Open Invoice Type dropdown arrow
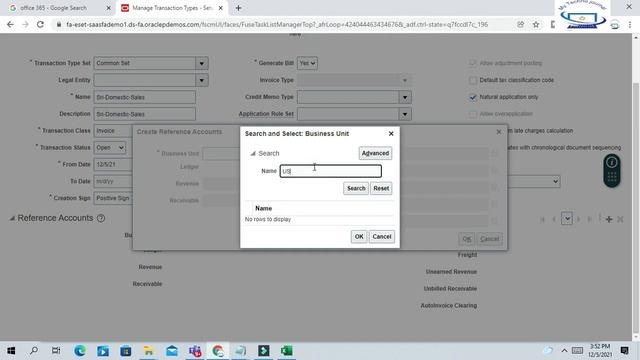The width and height of the screenshot is (640, 360). pos(405,80)
